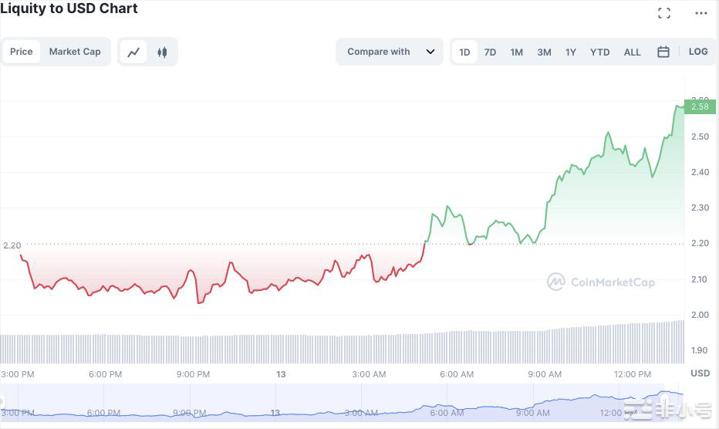Display ALL time price history

[x=632, y=52]
